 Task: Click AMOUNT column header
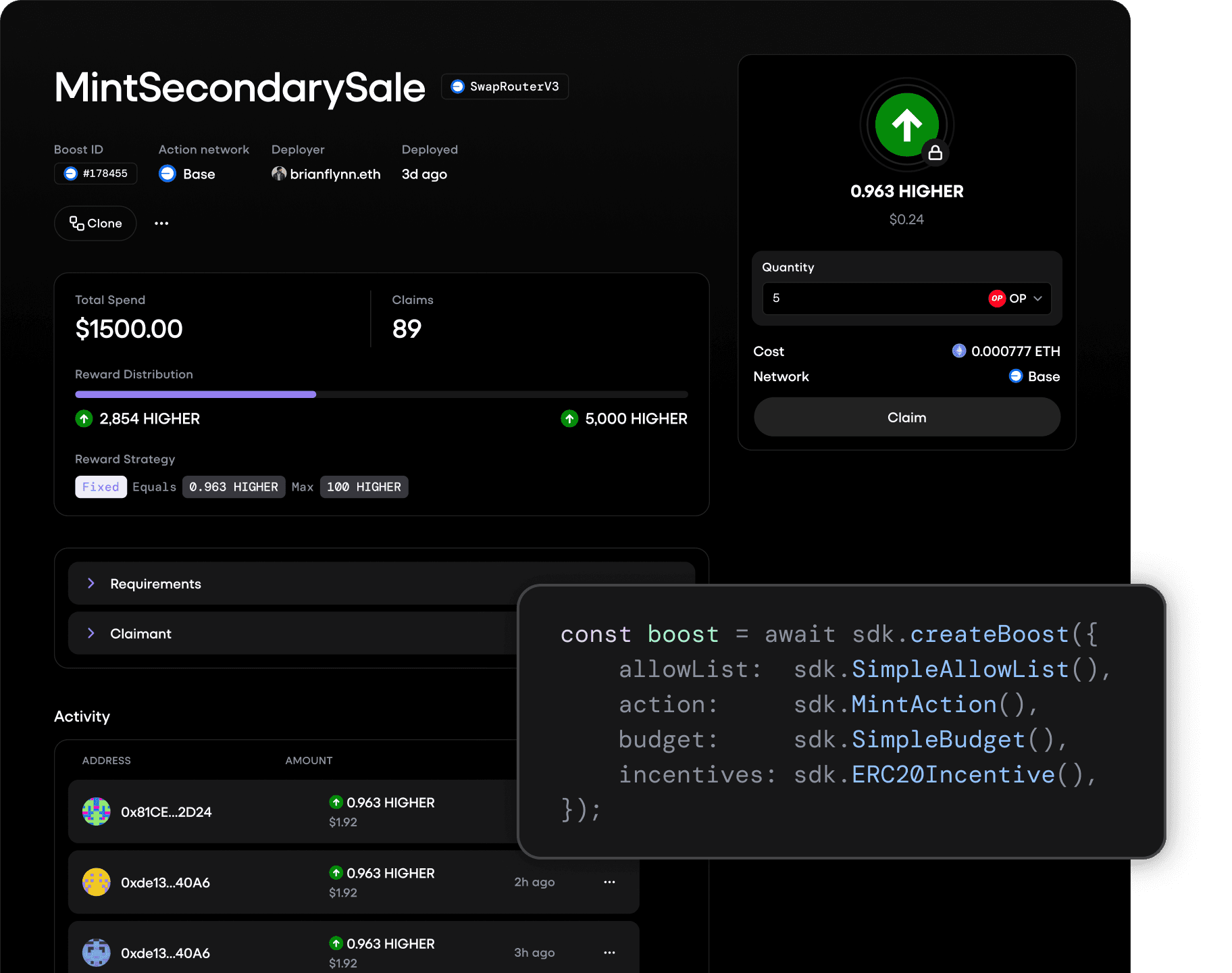309,761
